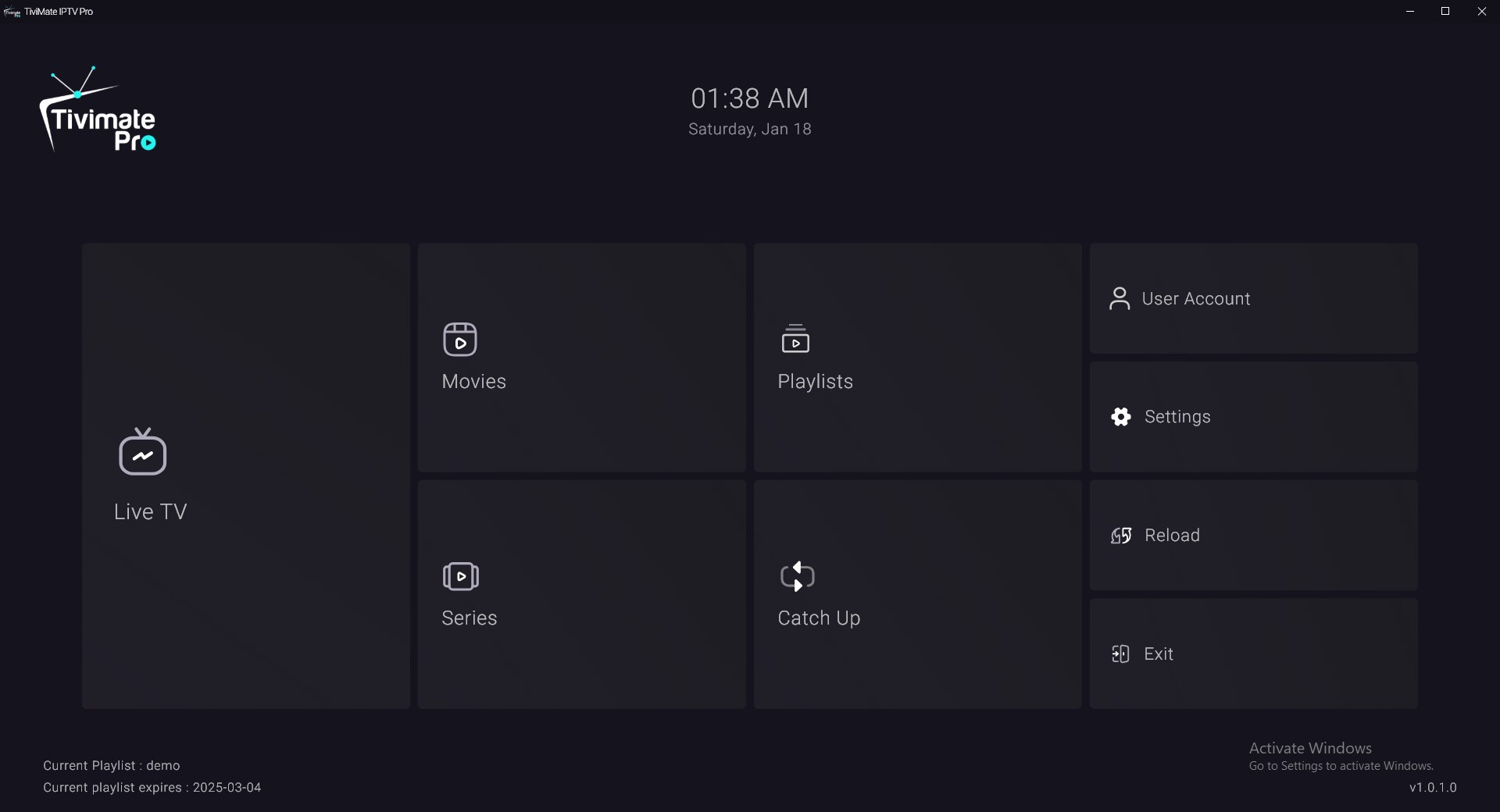The height and width of the screenshot is (812, 1500).
Task: Click the Reload refresh icon
Action: (1121, 536)
